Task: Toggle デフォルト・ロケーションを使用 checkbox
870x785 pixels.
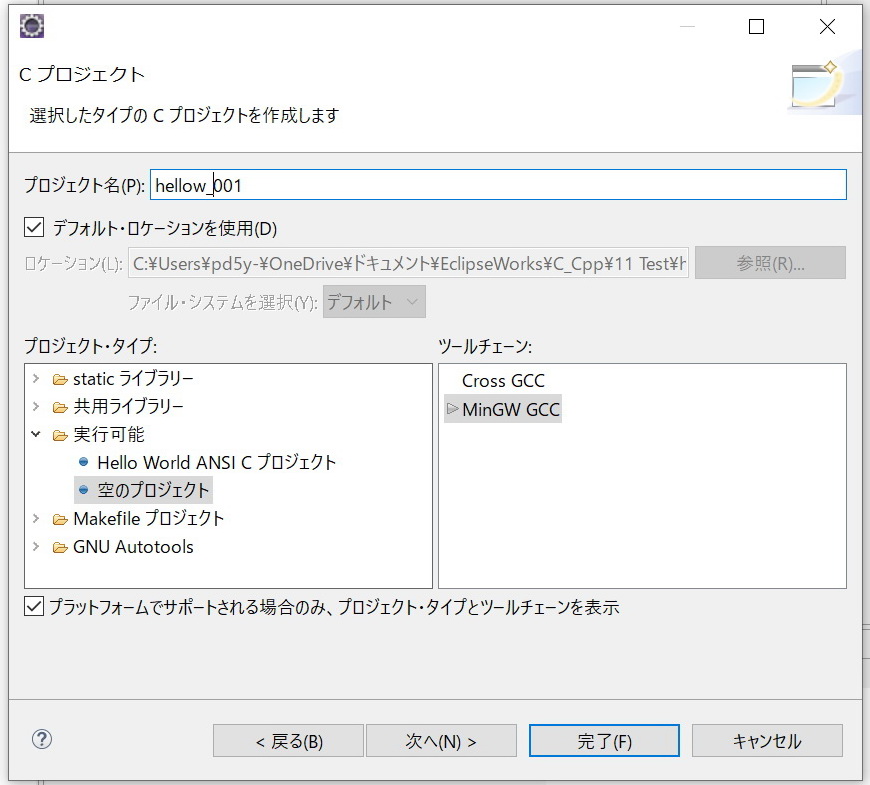Action: pos(35,228)
